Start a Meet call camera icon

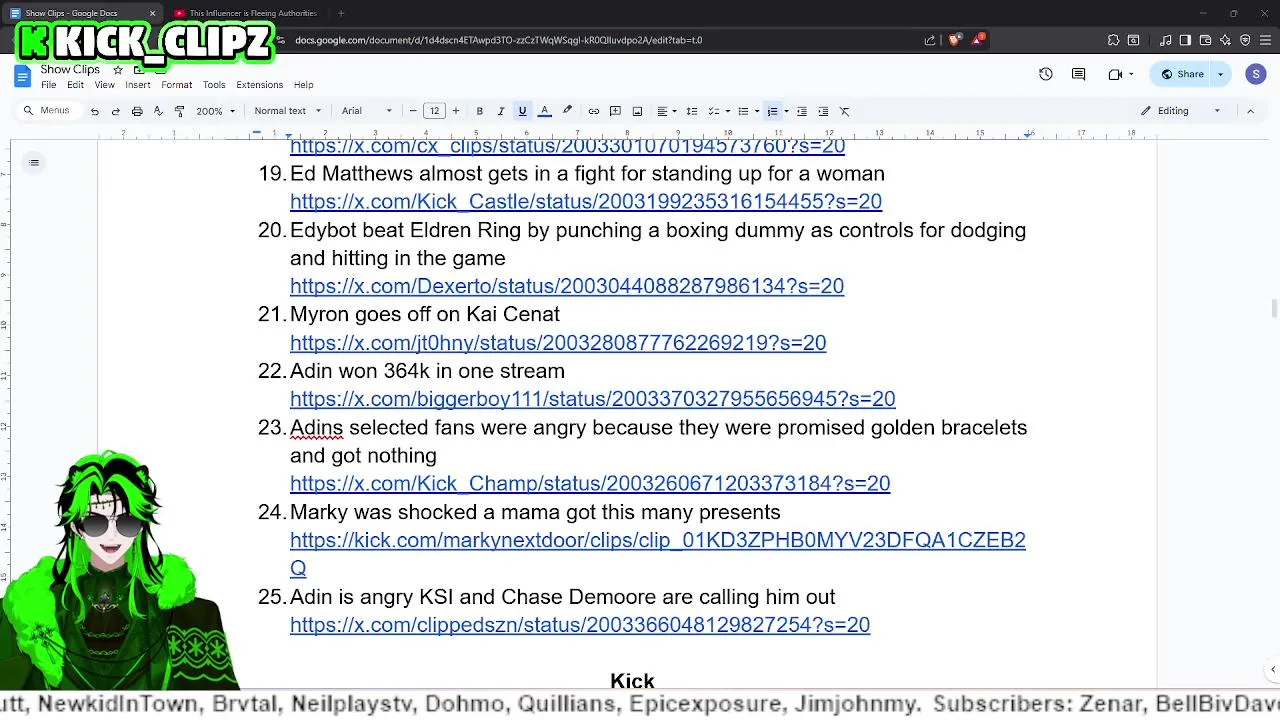[x=1115, y=74]
